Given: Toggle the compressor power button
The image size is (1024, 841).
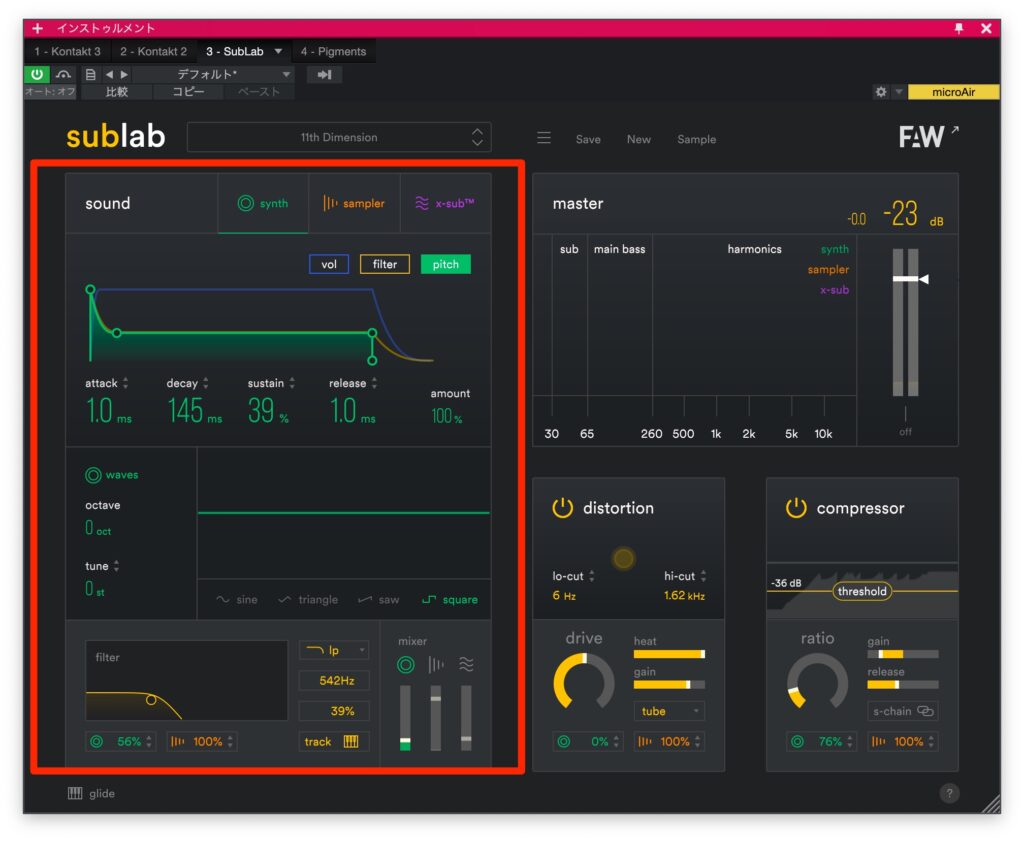Looking at the screenshot, I should pos(796,508).
